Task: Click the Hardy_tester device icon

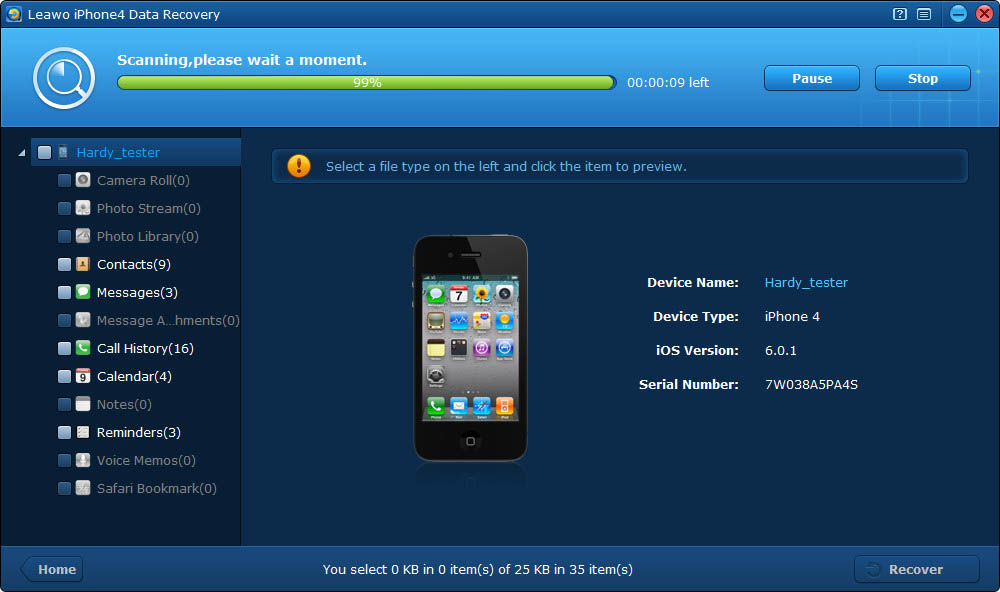Action: [63, 152]
